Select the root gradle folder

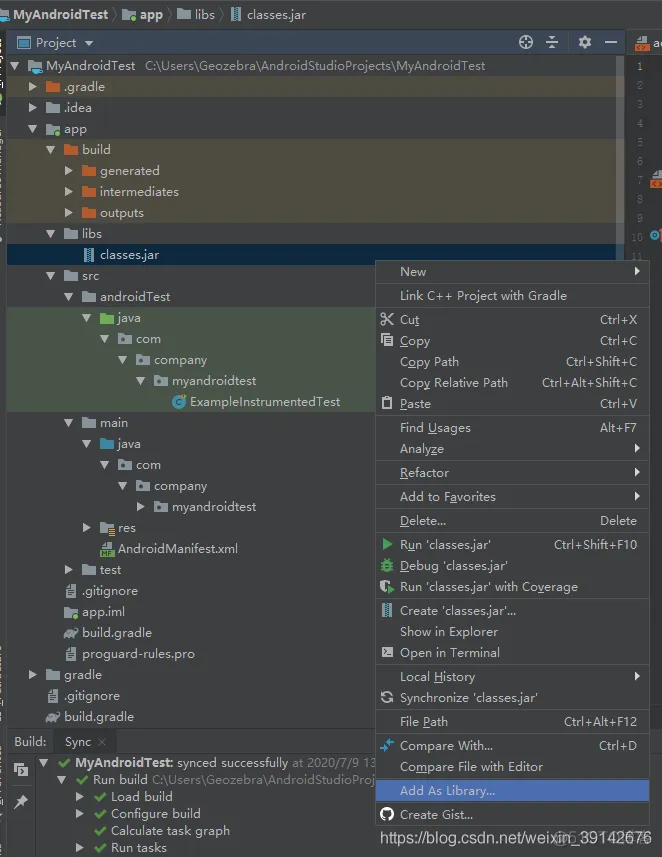(x=83, y=674)
